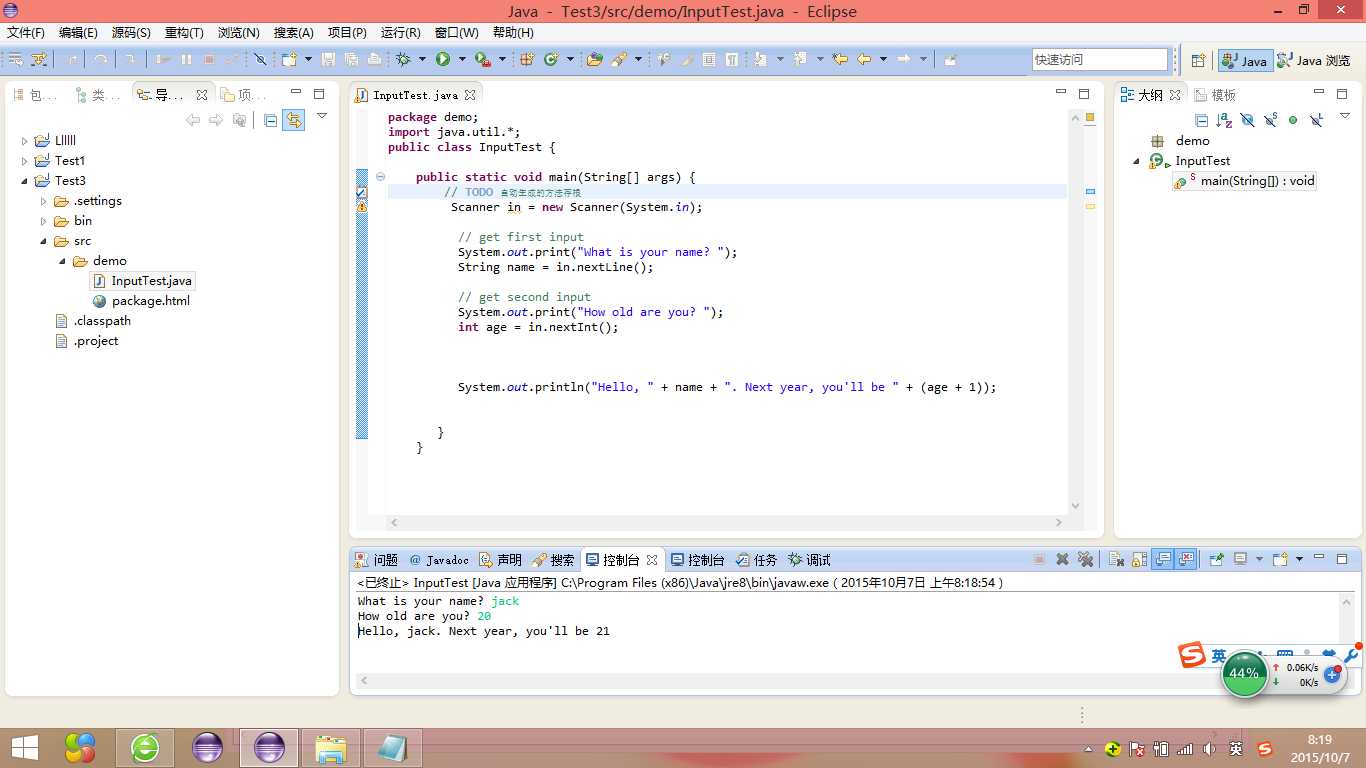The height and width of the screenshot is (768, 1366).
Task: Toggle show console when standard error changes
Action: tap(1186, 559)
